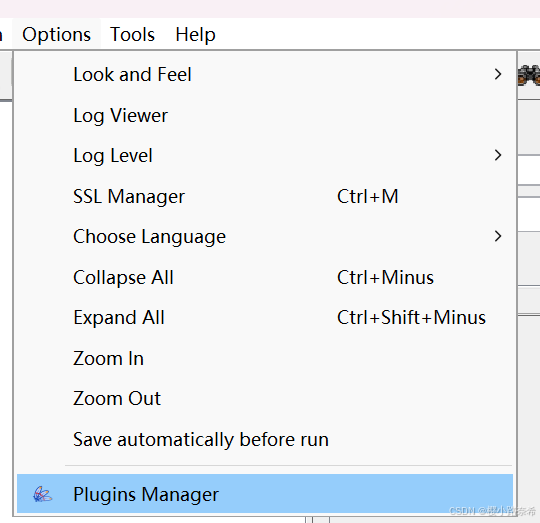Choose Collapse All in Options menu
This screenshot has height=523, width=540.
pyautogui.click(x=265, y=277)
